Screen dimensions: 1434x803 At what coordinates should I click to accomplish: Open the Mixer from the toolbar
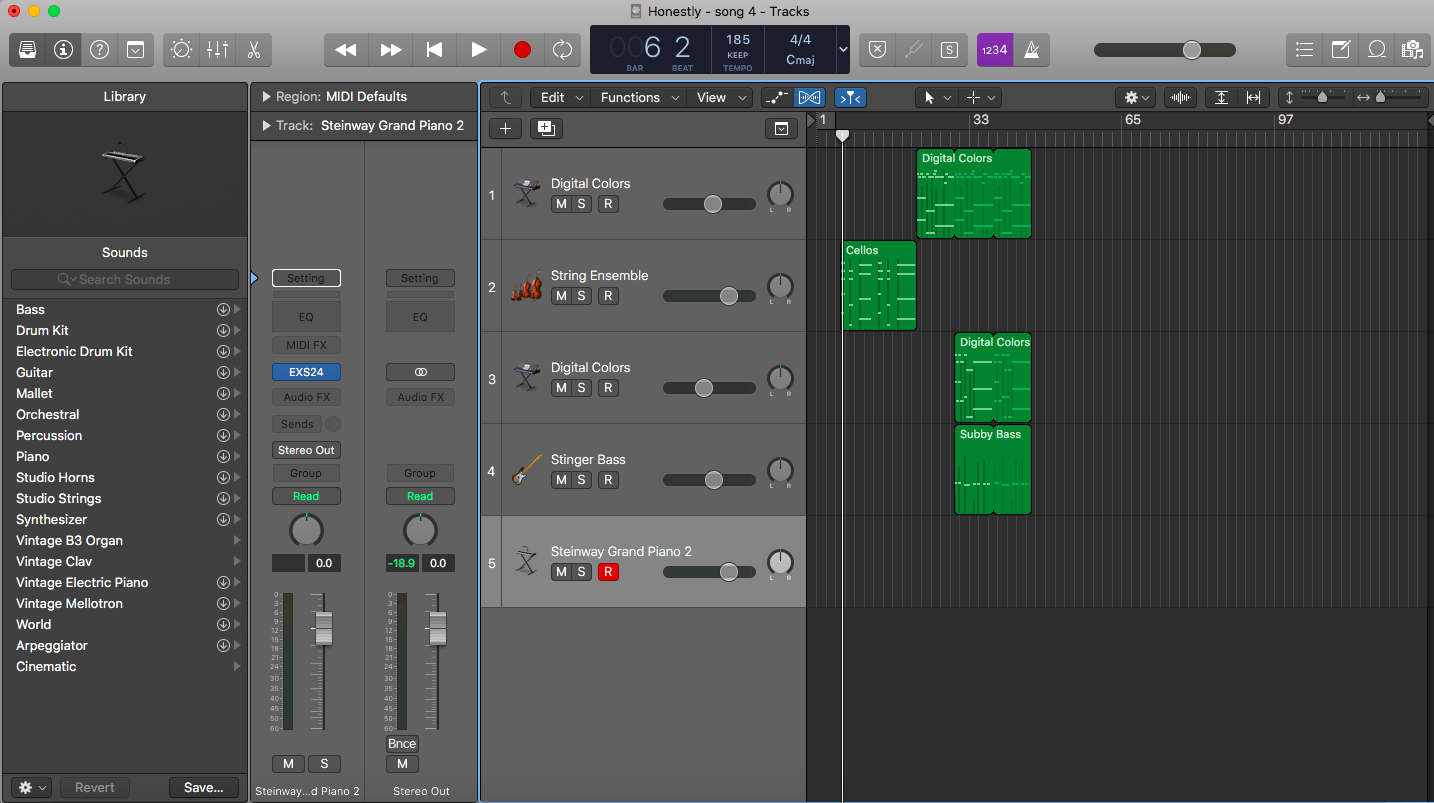point(217,49)
